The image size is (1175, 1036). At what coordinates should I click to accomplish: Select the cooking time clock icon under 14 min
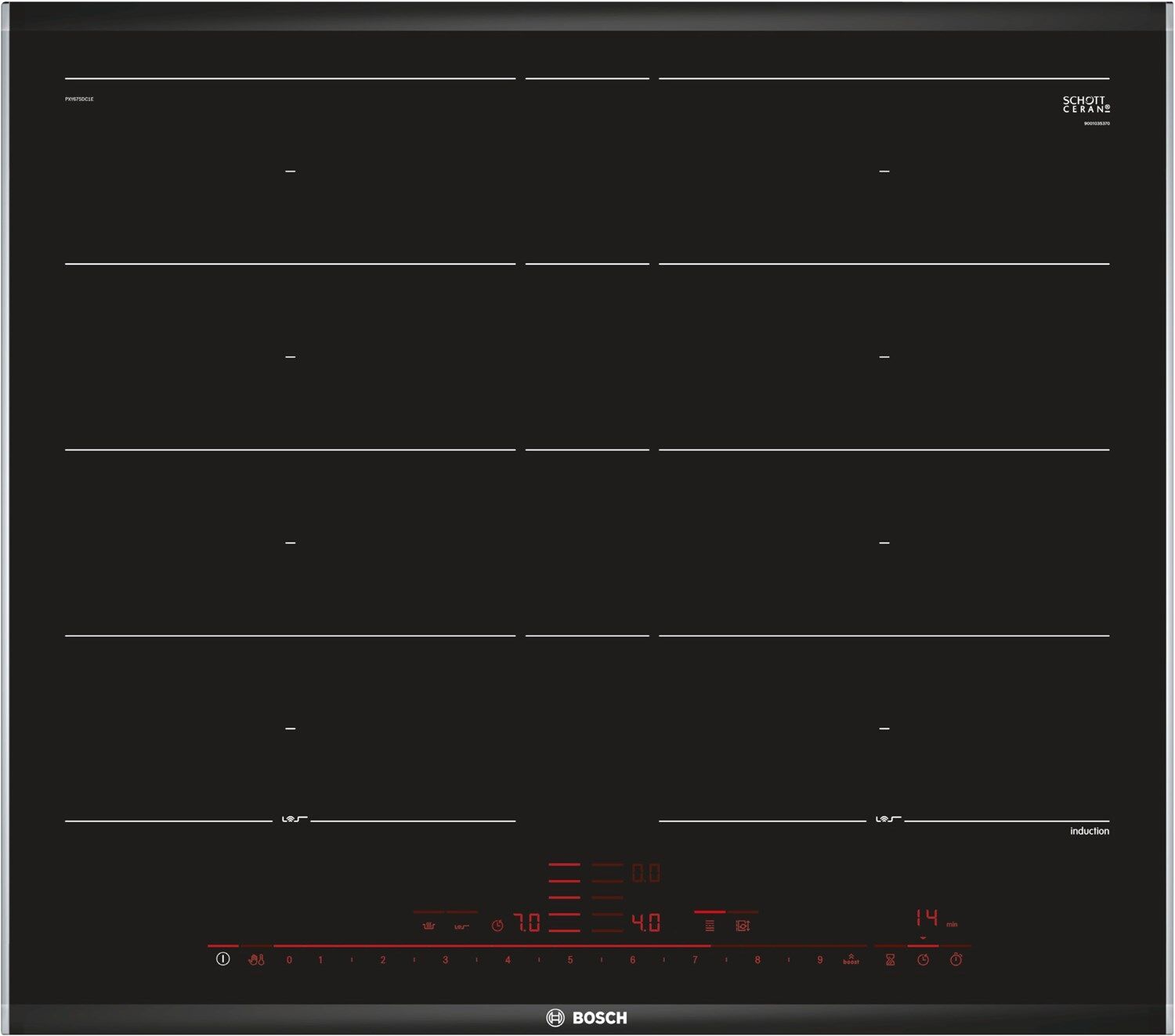pyautogui.click(x=923, y=959)
